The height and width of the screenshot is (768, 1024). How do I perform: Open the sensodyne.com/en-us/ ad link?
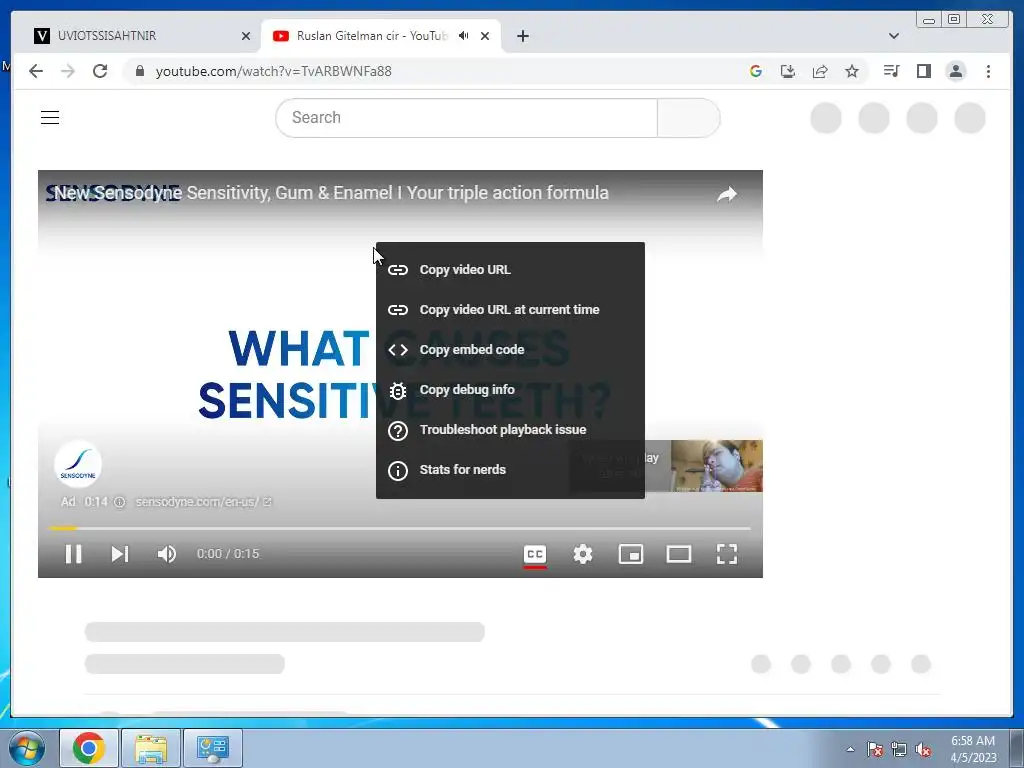pos(203,502)
